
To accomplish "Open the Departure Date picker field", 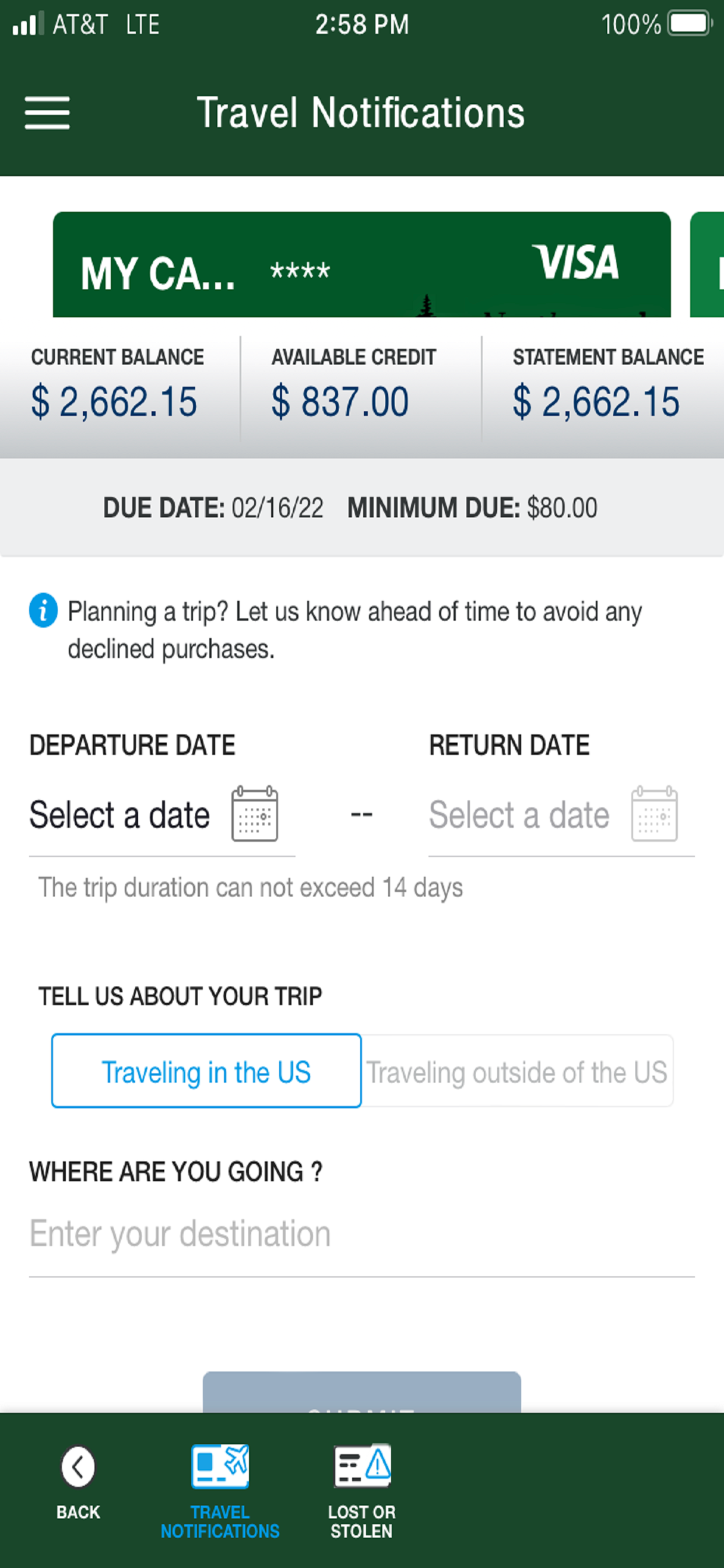I will [x=120, y=815].
